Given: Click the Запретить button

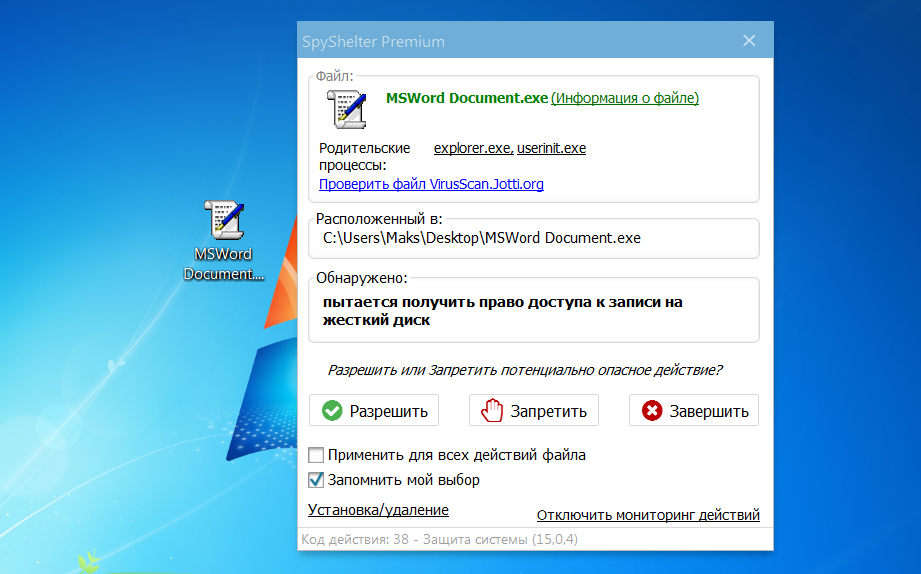Looking at the screenshot, I should pyautogui.click(x=534, y=410).
